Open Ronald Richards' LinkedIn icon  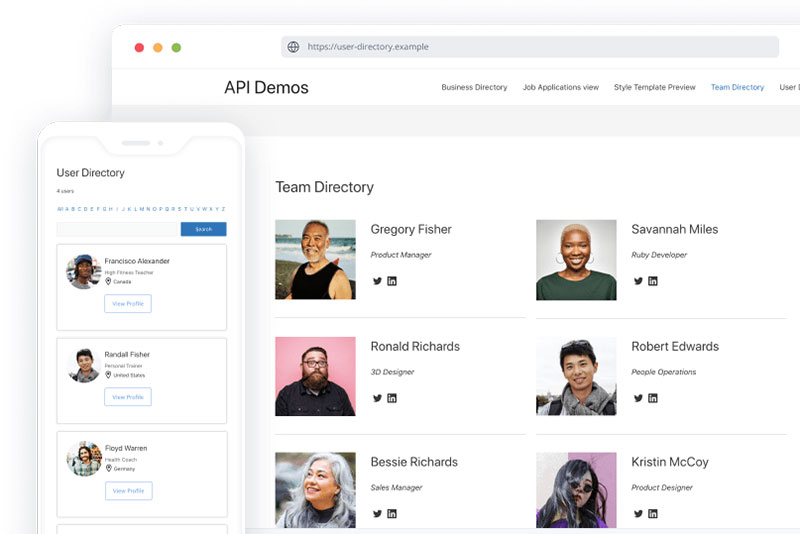pyautogui.click(x=392, y=398)
